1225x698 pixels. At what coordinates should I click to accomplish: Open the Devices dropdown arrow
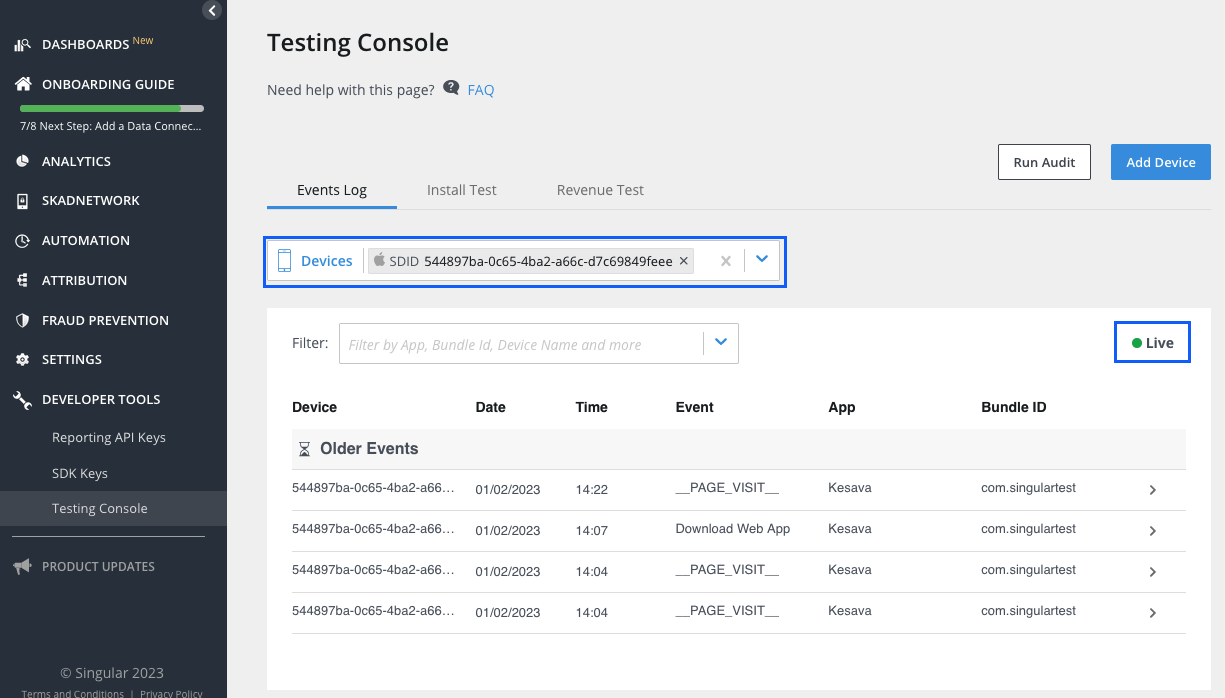coord(762,260)
